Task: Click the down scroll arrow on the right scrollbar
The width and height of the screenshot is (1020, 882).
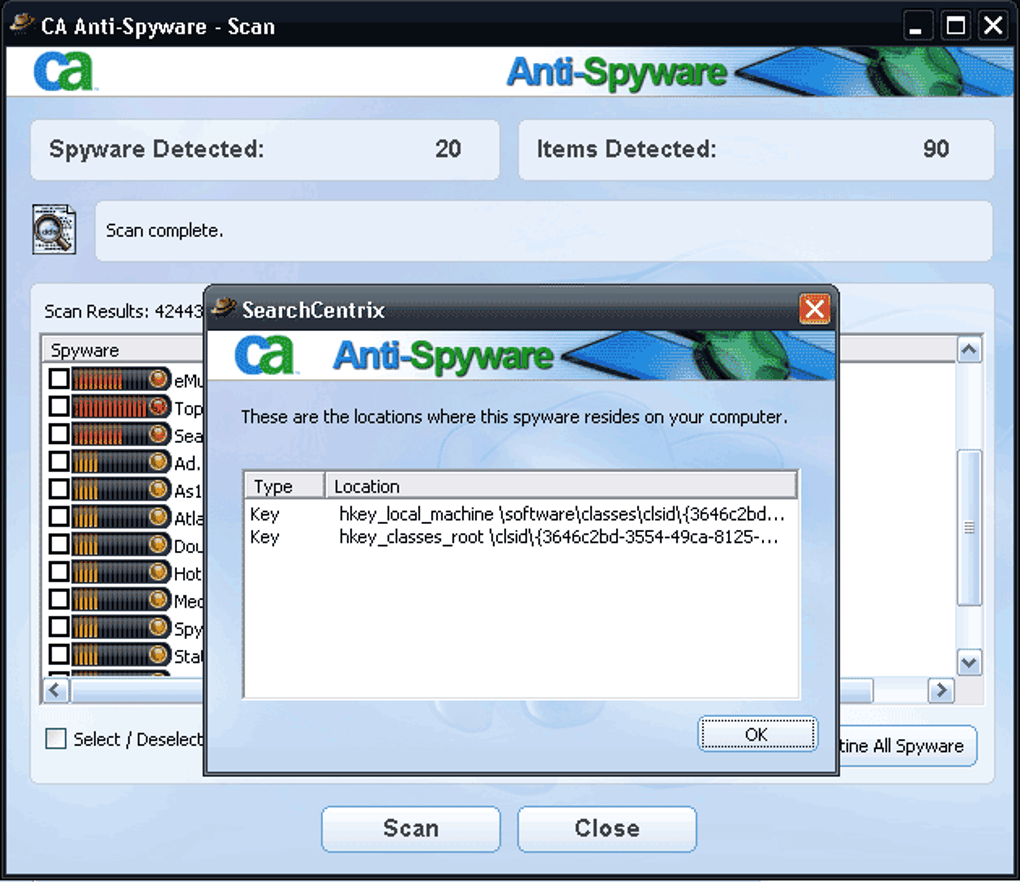Action: point(968,662)
